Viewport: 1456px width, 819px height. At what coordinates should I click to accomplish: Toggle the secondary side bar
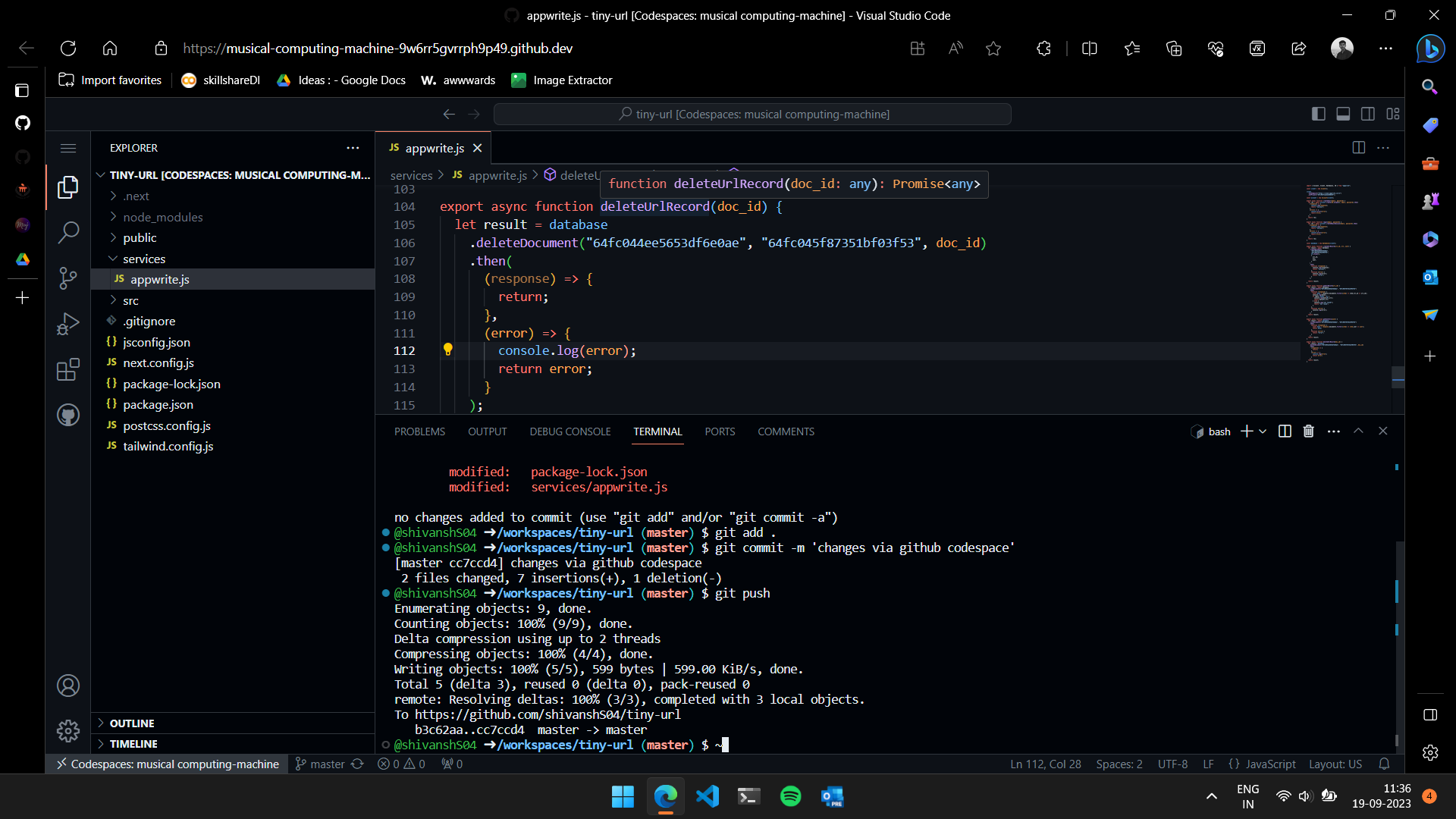click(1368, 114)
